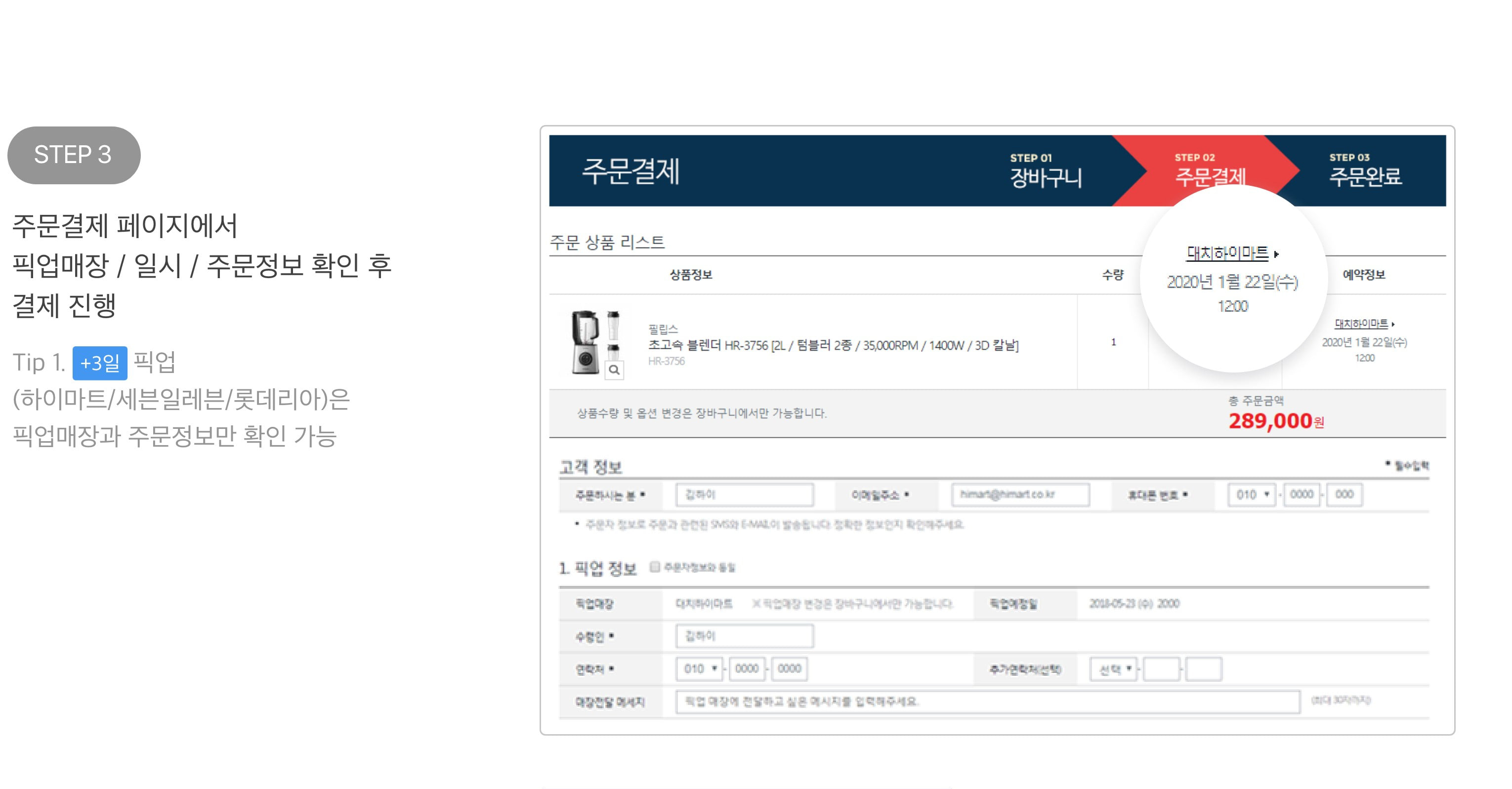Viewport: 1512px width, 789px height.
Task: Click the 연락처 last 0000 field
Action: [x=790, y=668]
